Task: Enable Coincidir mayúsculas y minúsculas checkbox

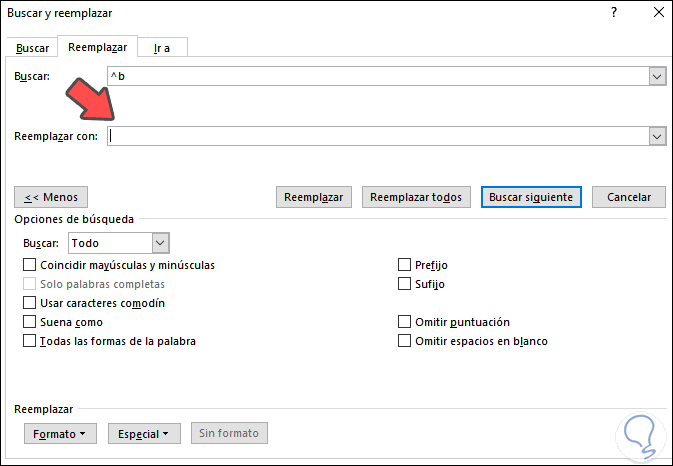Action: pyautogui.click(x=29, y=265)
